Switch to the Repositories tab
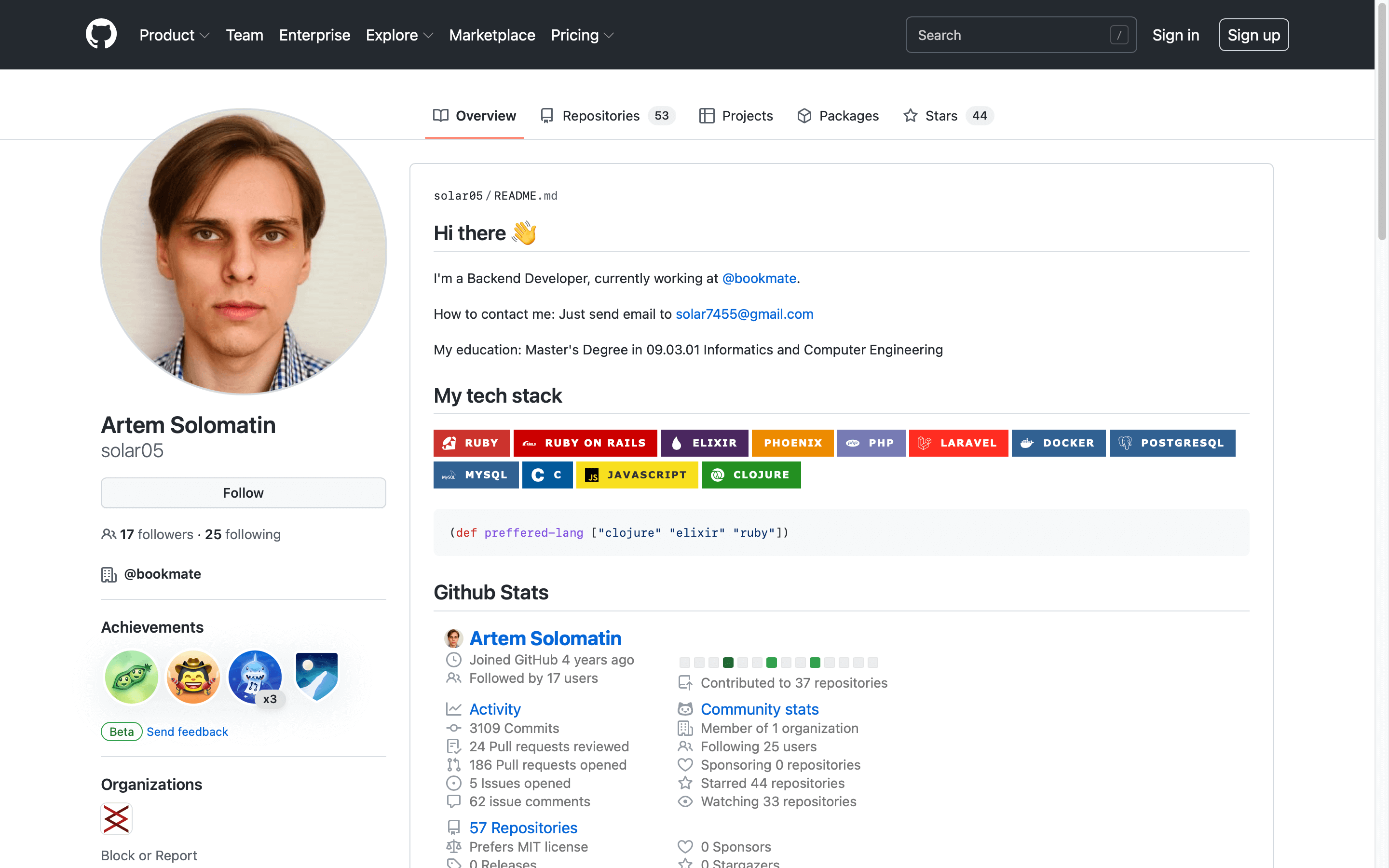 click(600, 115)
